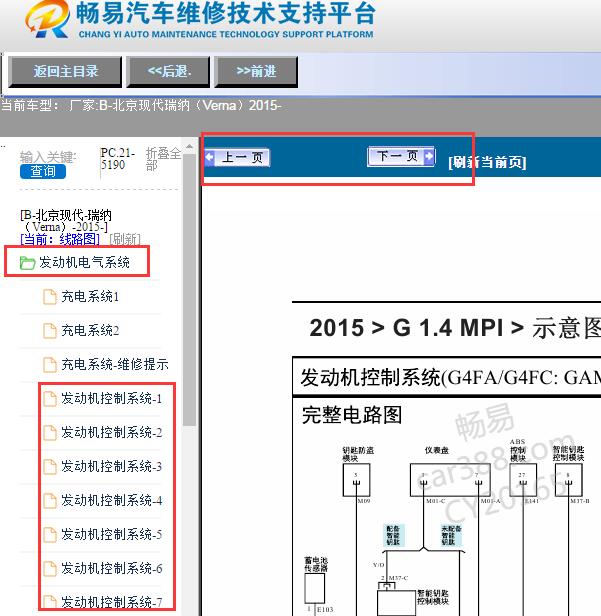Go back with the <<后退 button
The height and width of the screenshot is (616, 601).
pos(168,72)
